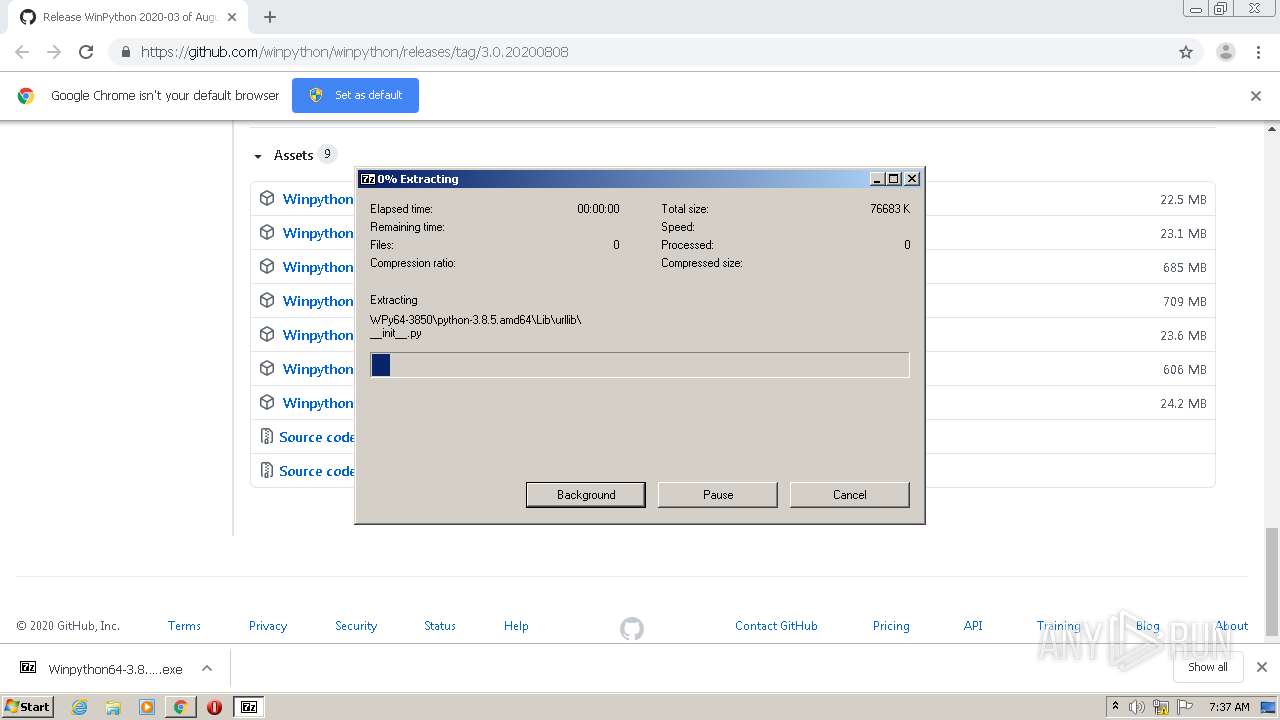Image resolution: width=1280 pixels, height=720 pixels.
Task: Go forward in Chrome
Action: pos(54,52)
